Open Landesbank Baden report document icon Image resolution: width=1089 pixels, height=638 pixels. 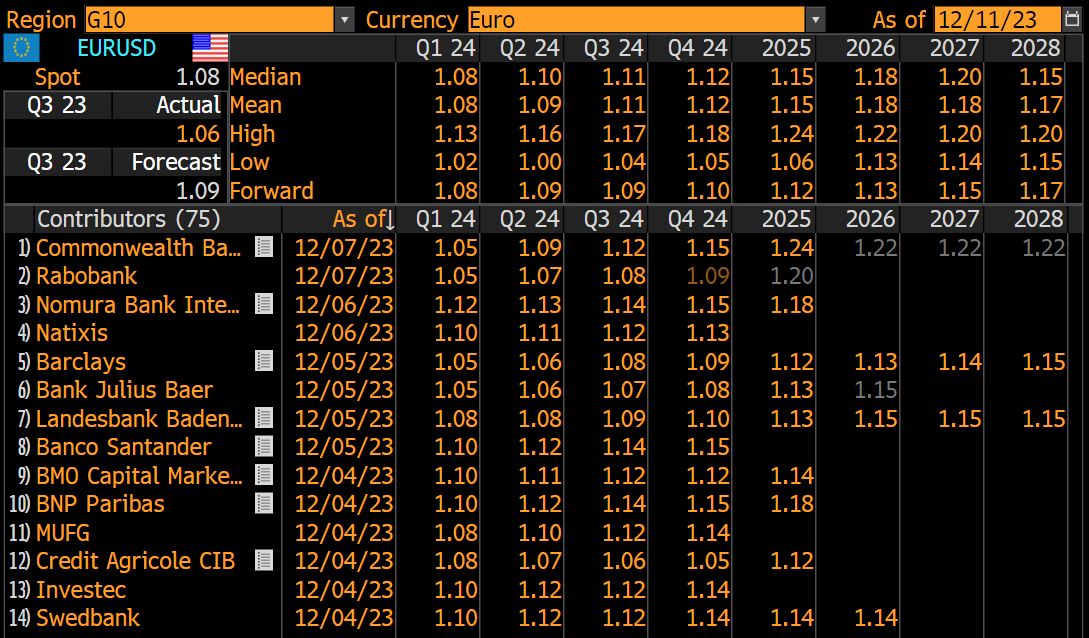pyautogui.click(x=264, y=418)
